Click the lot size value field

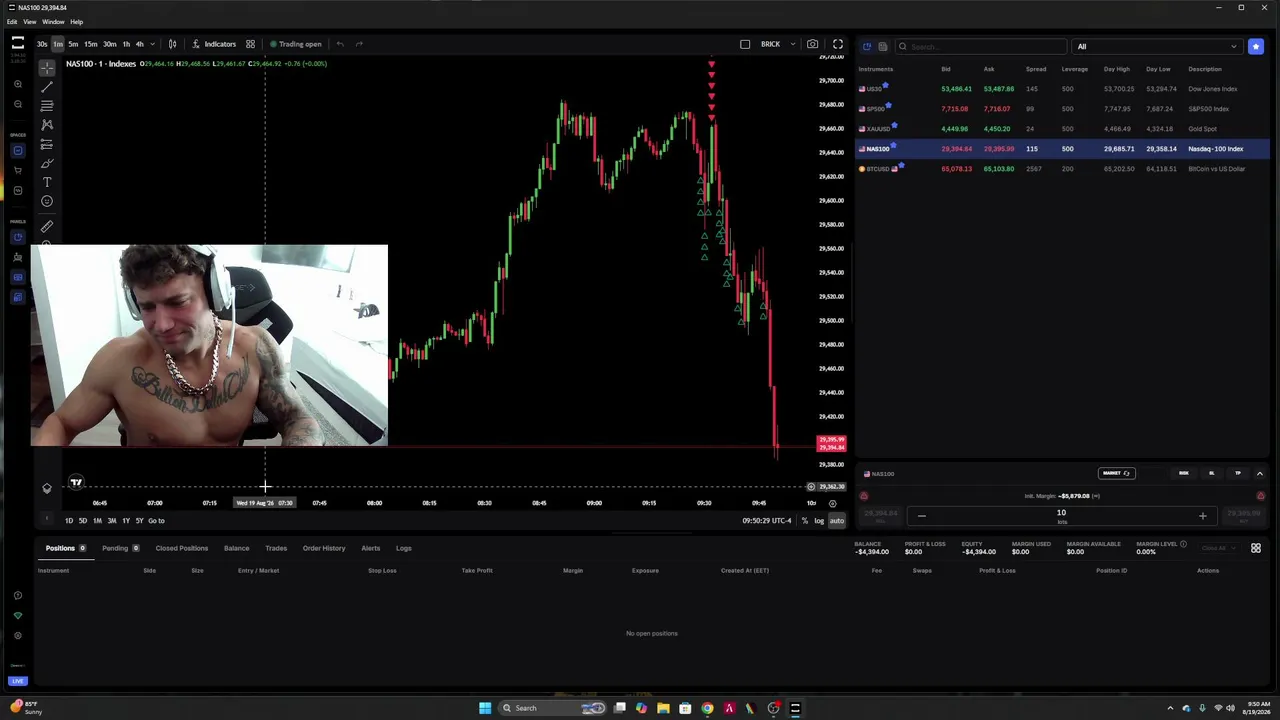point(1061,516)
